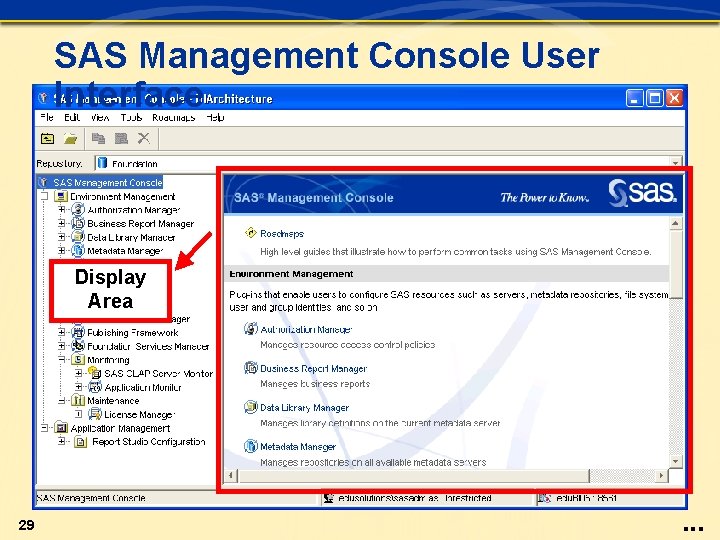The image size is (720, 540).
Task: Expand the Business Report Manager node
Action: (x=62, y=223)
